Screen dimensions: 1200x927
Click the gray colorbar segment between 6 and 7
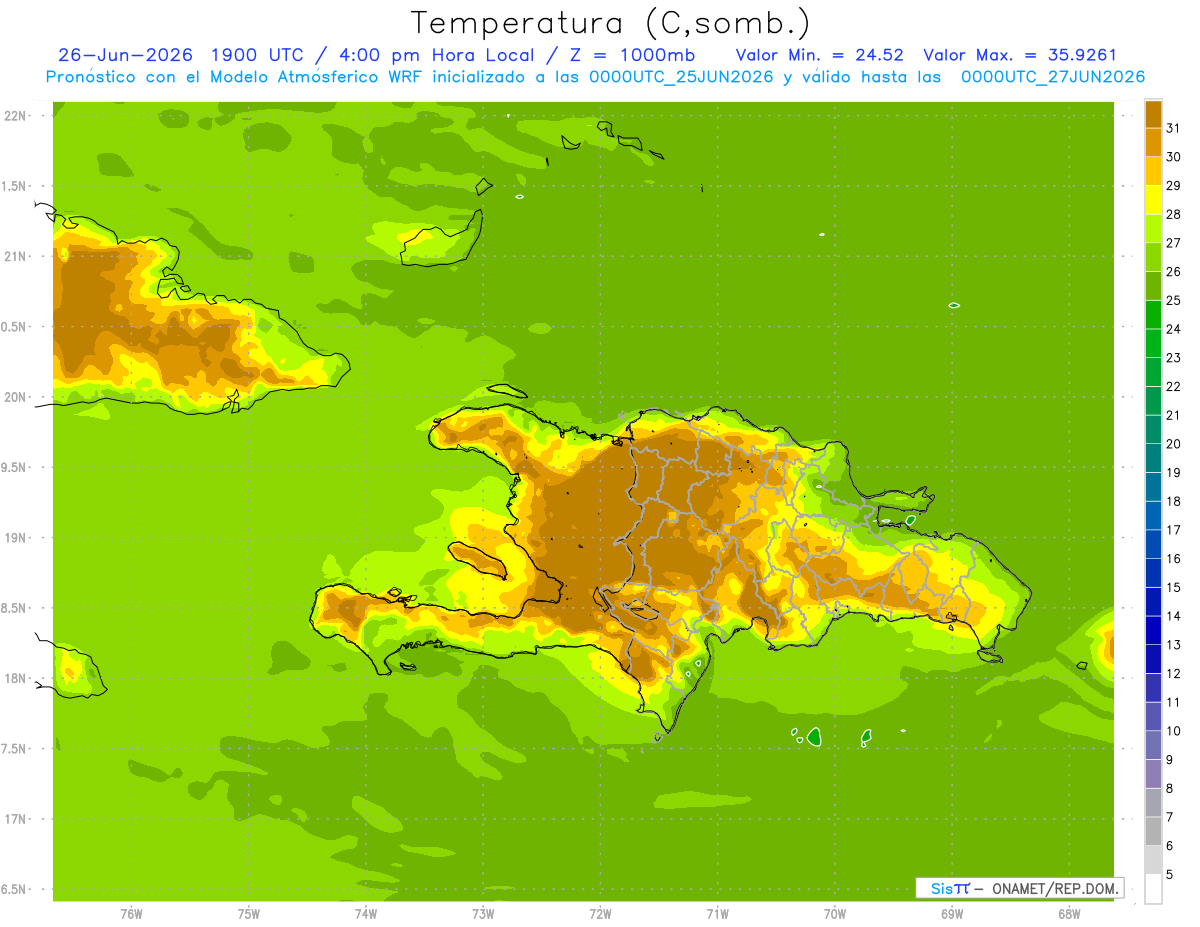[1153, 831]
